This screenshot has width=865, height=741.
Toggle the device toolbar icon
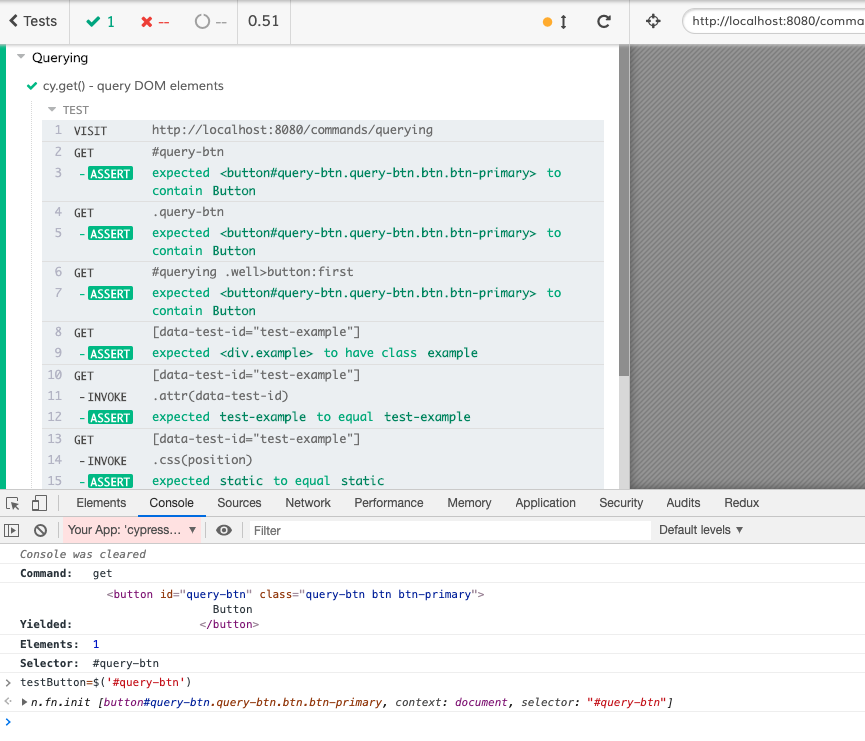click(x=39, y=503)
